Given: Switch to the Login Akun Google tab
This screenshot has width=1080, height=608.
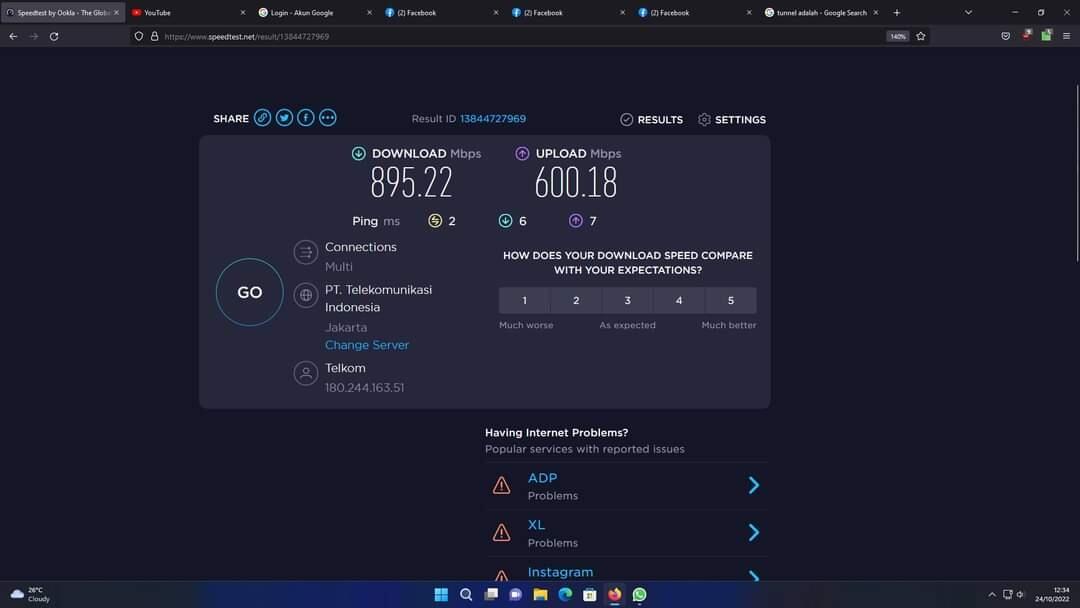Looking at the screenshot, I should click(x=300, y=12).
